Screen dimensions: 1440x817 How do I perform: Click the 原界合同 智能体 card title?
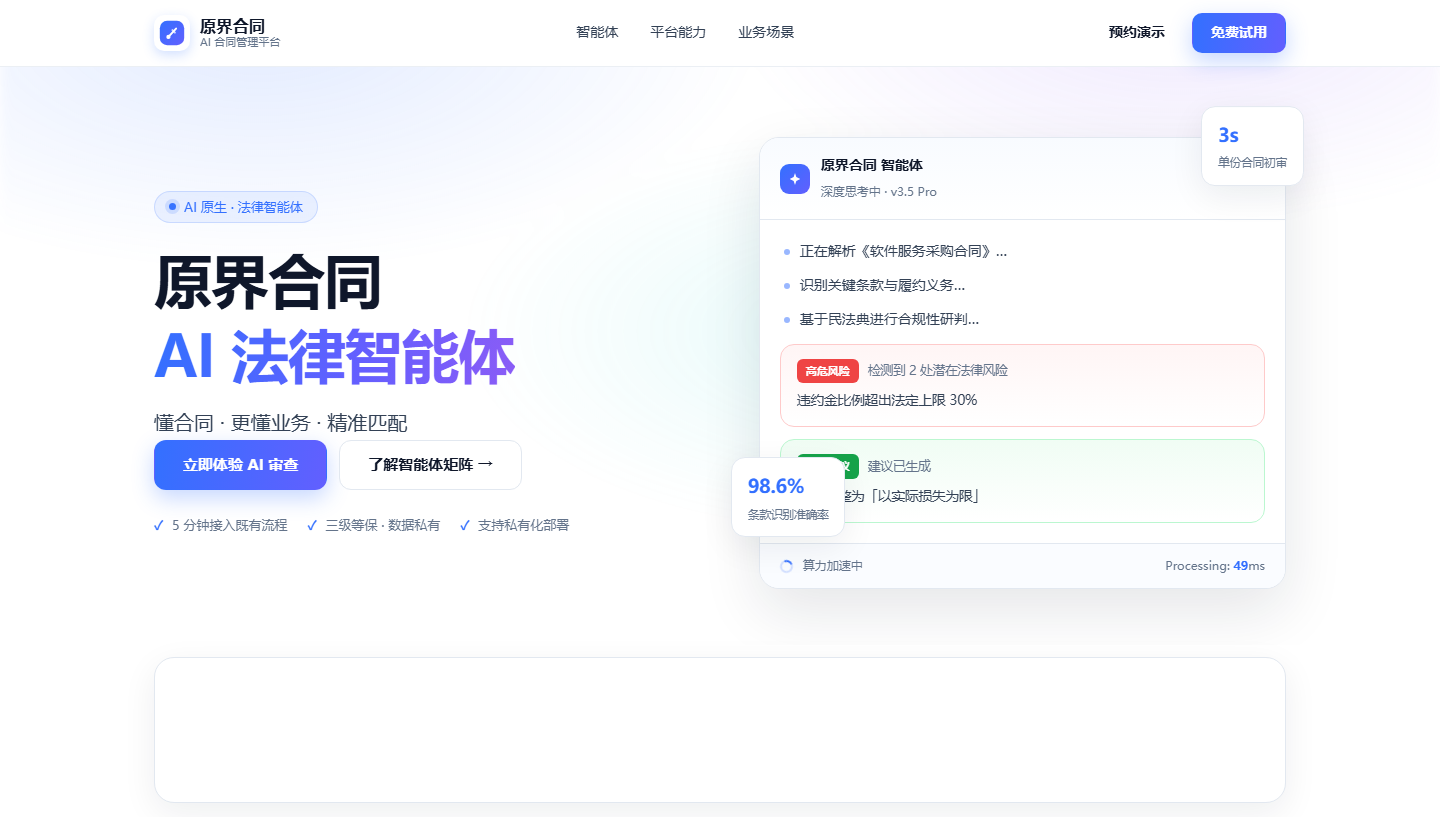pyautogui.click(x=872, y=165)
